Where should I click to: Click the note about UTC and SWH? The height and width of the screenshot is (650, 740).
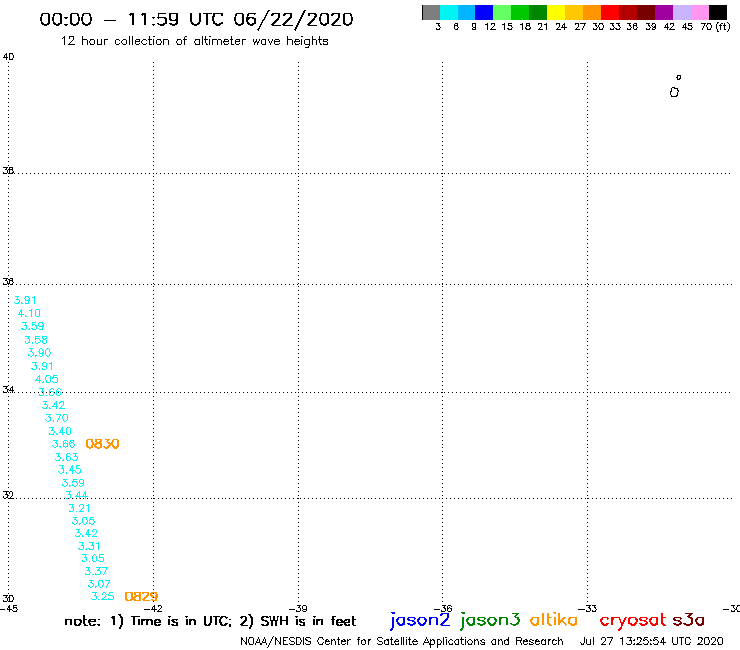coord(210,621)
